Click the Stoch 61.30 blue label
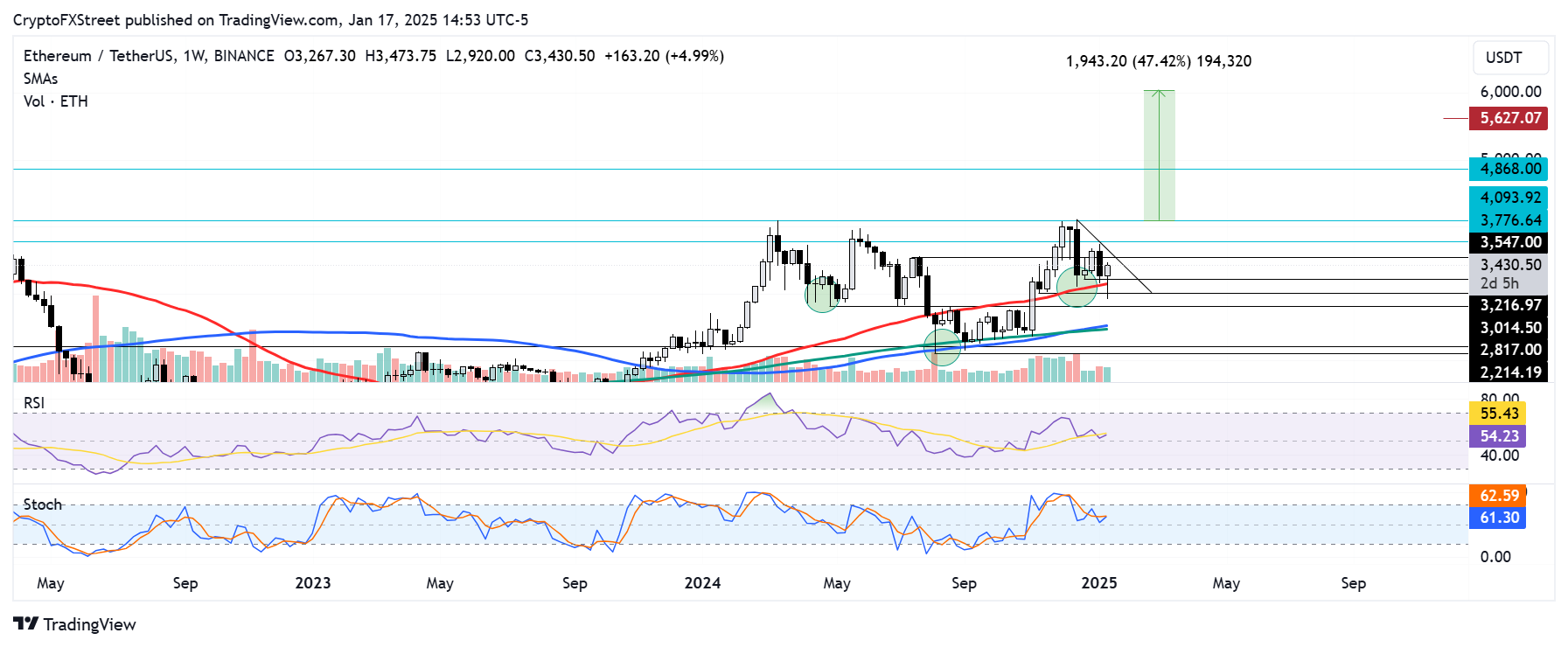This screenshot has height=647, width=1568. [1498, 518]
